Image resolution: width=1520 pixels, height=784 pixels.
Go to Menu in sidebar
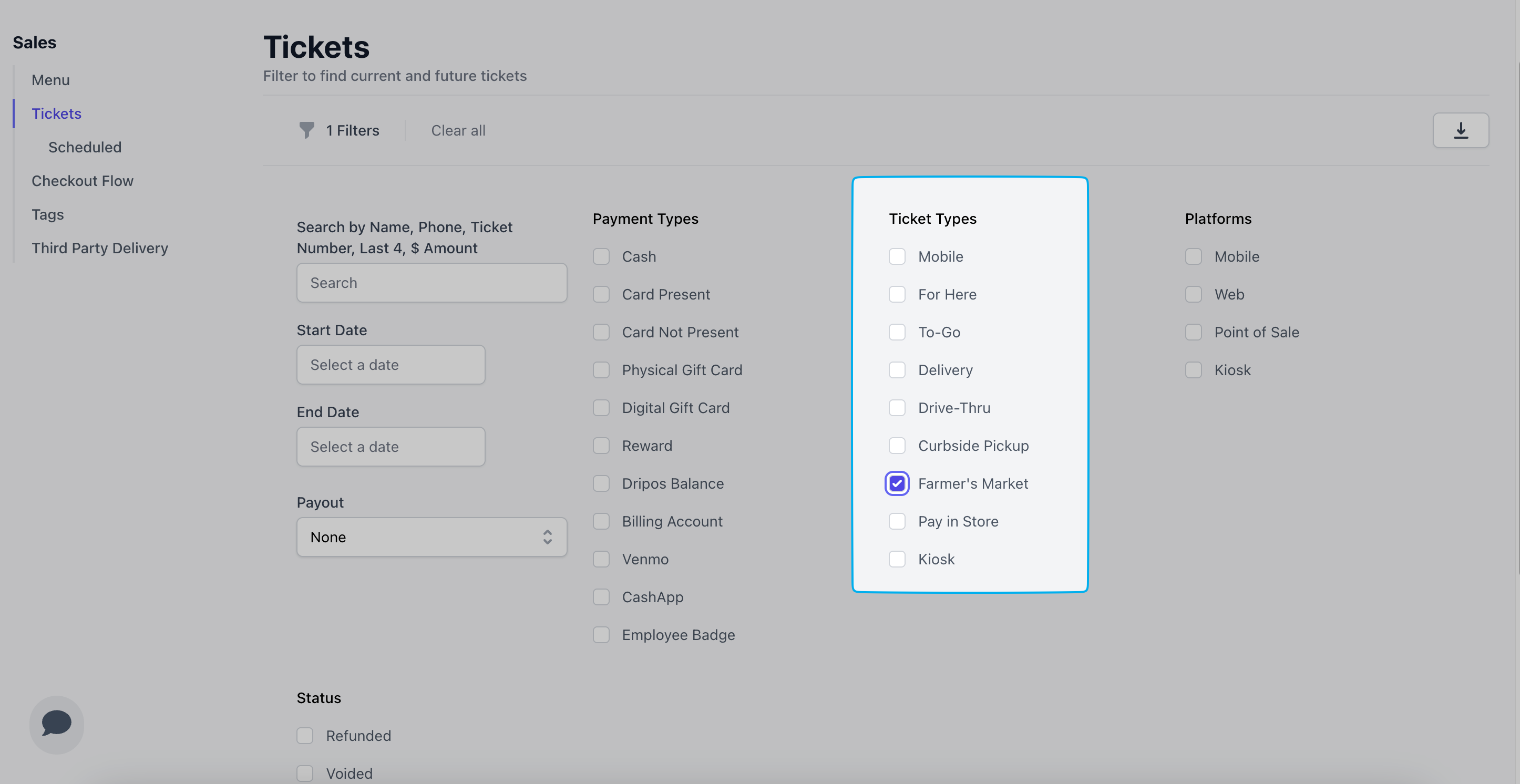(51, 80)
